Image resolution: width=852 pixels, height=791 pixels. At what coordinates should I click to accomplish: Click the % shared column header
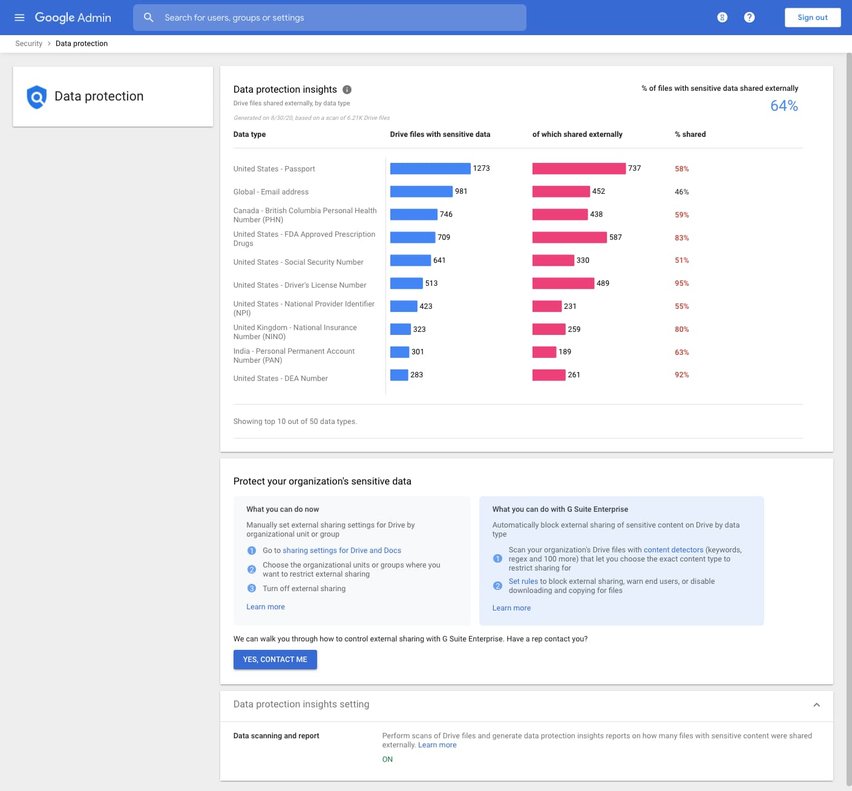coord(690,134)
